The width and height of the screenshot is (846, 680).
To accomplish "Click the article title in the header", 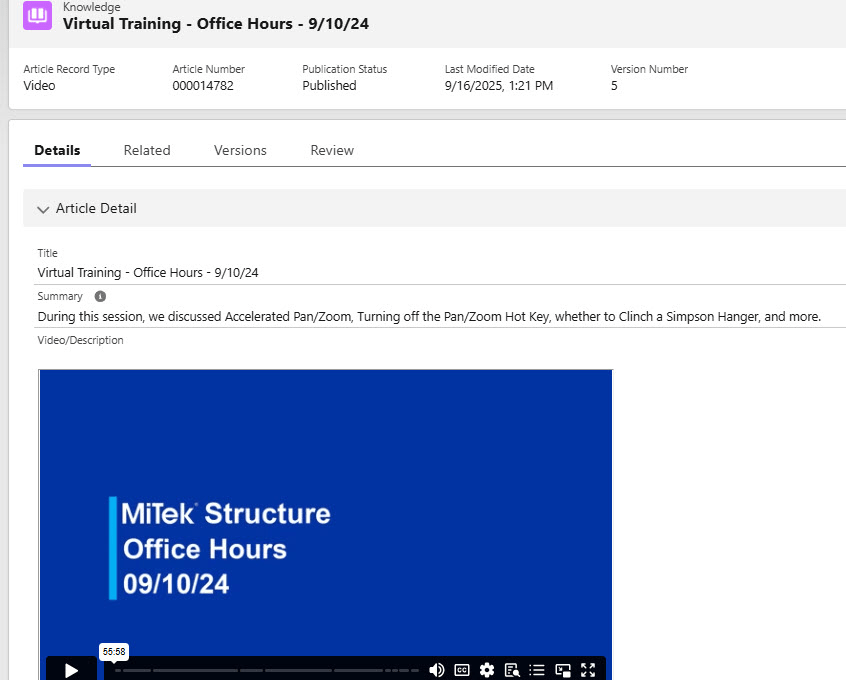I will click(x=215, y=23).
